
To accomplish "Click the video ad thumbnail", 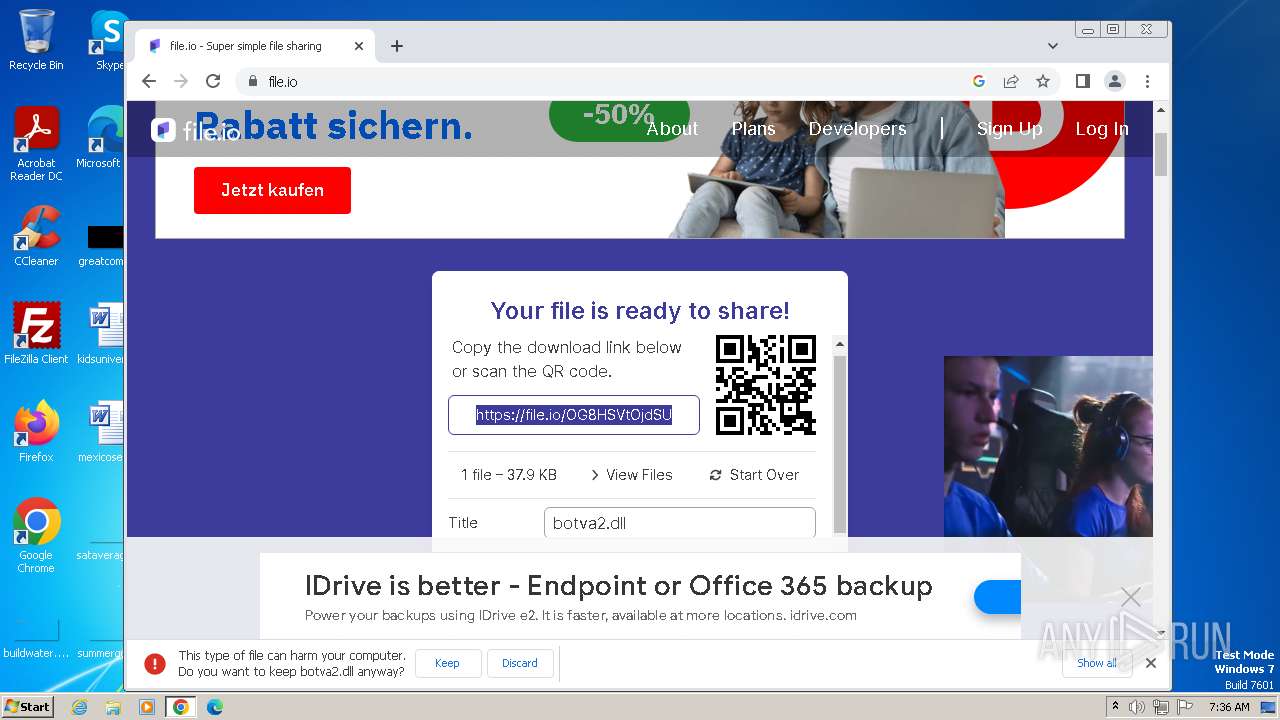I will (x=1048, y=446).
